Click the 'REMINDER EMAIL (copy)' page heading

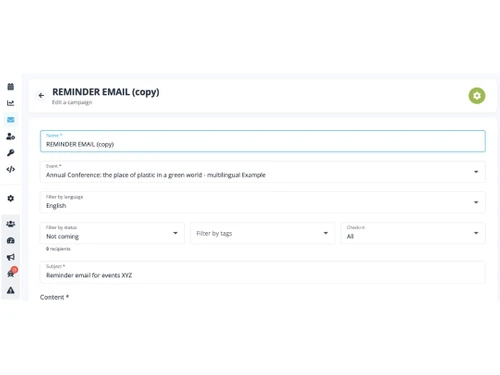tap(106, 92)
